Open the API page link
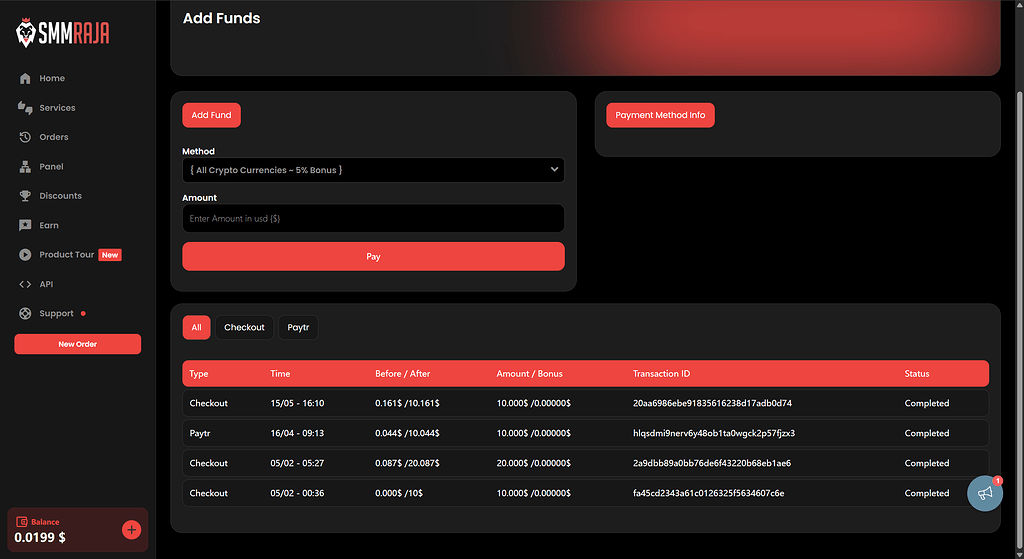The width and height of the screenshot is (1024, 559). pyautogui.click(x=46, y=284)
